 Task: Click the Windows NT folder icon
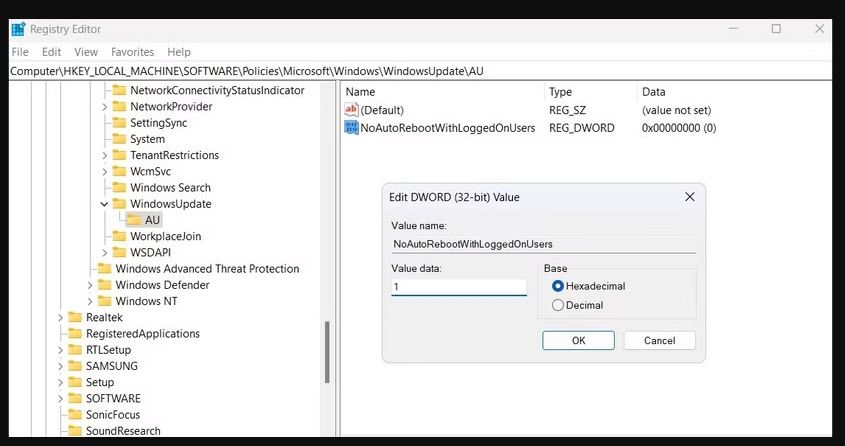click(x=105, y=301)
